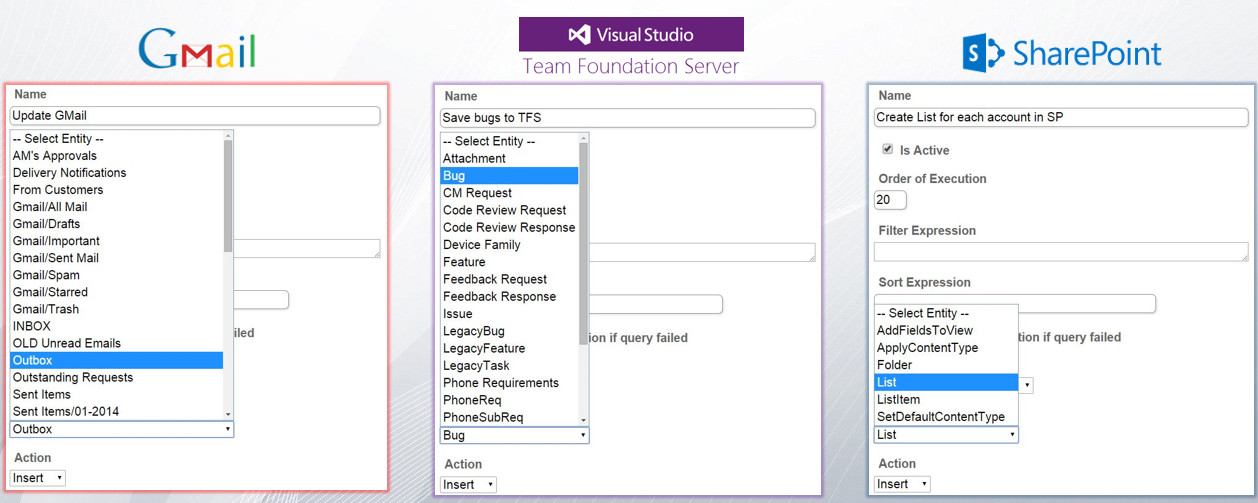Select Feature option in TFS list
The width and height of the screenshot is (1258, 503).
464,262
